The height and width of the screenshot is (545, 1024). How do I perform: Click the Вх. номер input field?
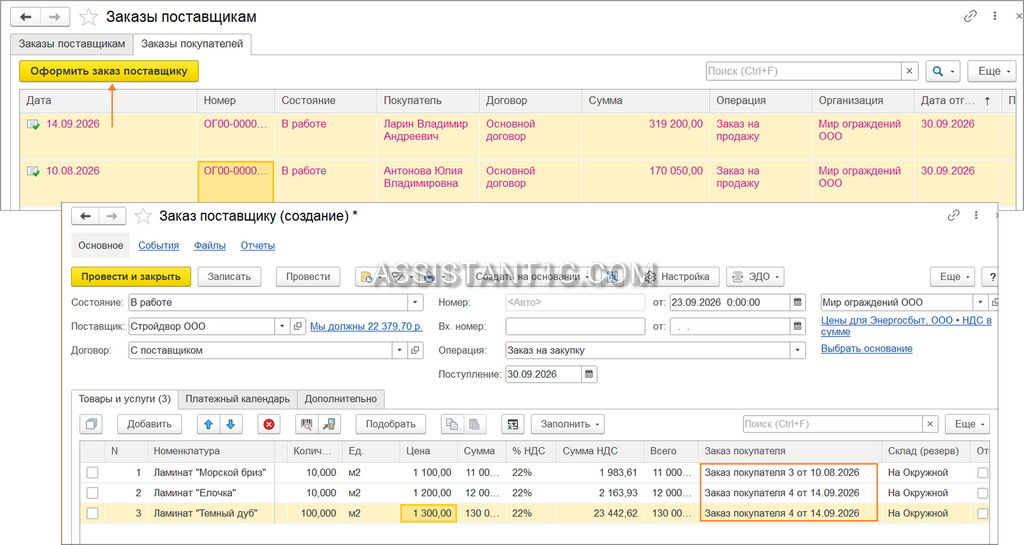coord(575,326)
